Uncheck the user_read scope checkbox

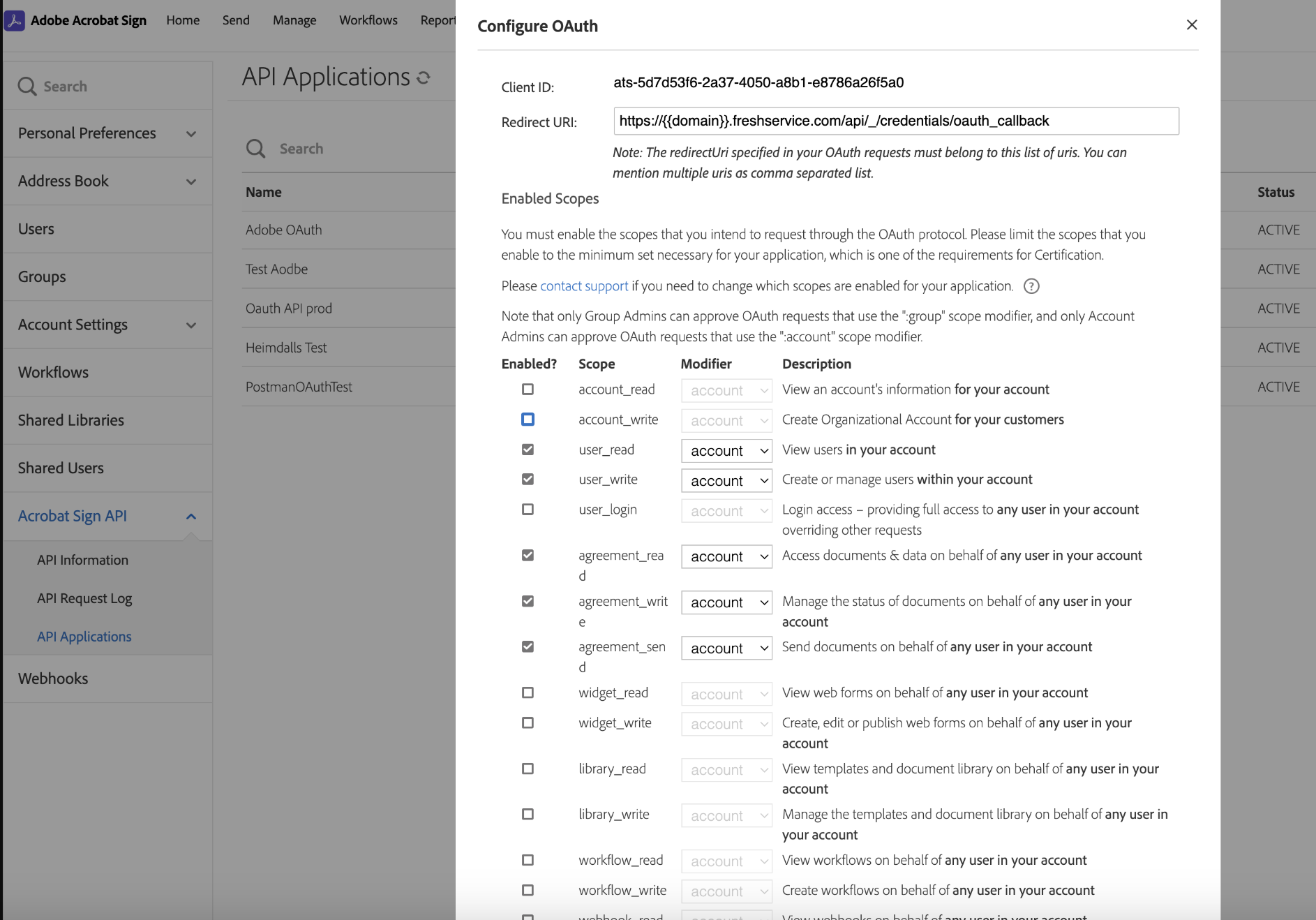tap(528, 450)
